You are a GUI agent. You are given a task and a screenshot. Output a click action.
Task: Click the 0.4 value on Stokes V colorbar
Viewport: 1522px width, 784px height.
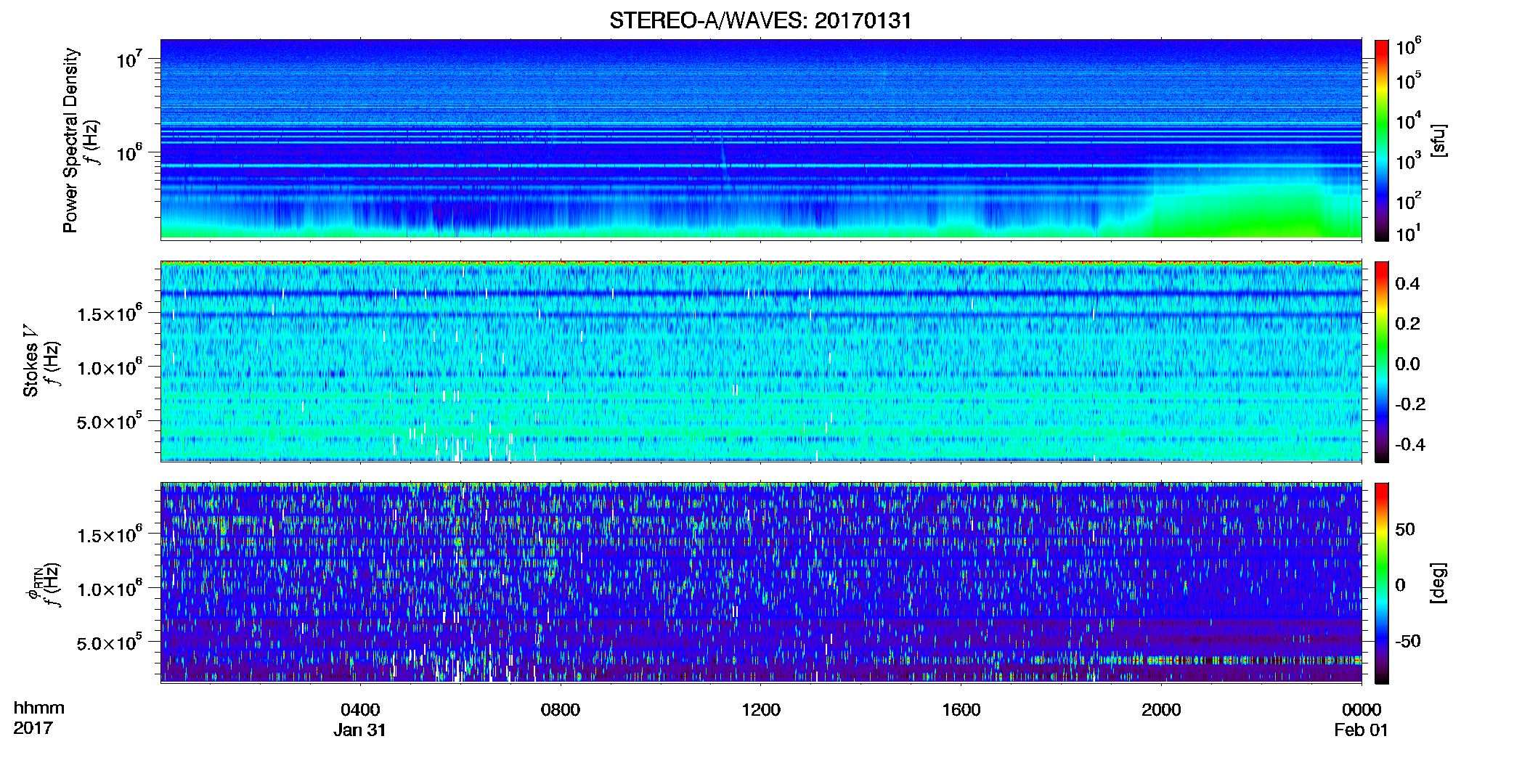click(1407, 284)
